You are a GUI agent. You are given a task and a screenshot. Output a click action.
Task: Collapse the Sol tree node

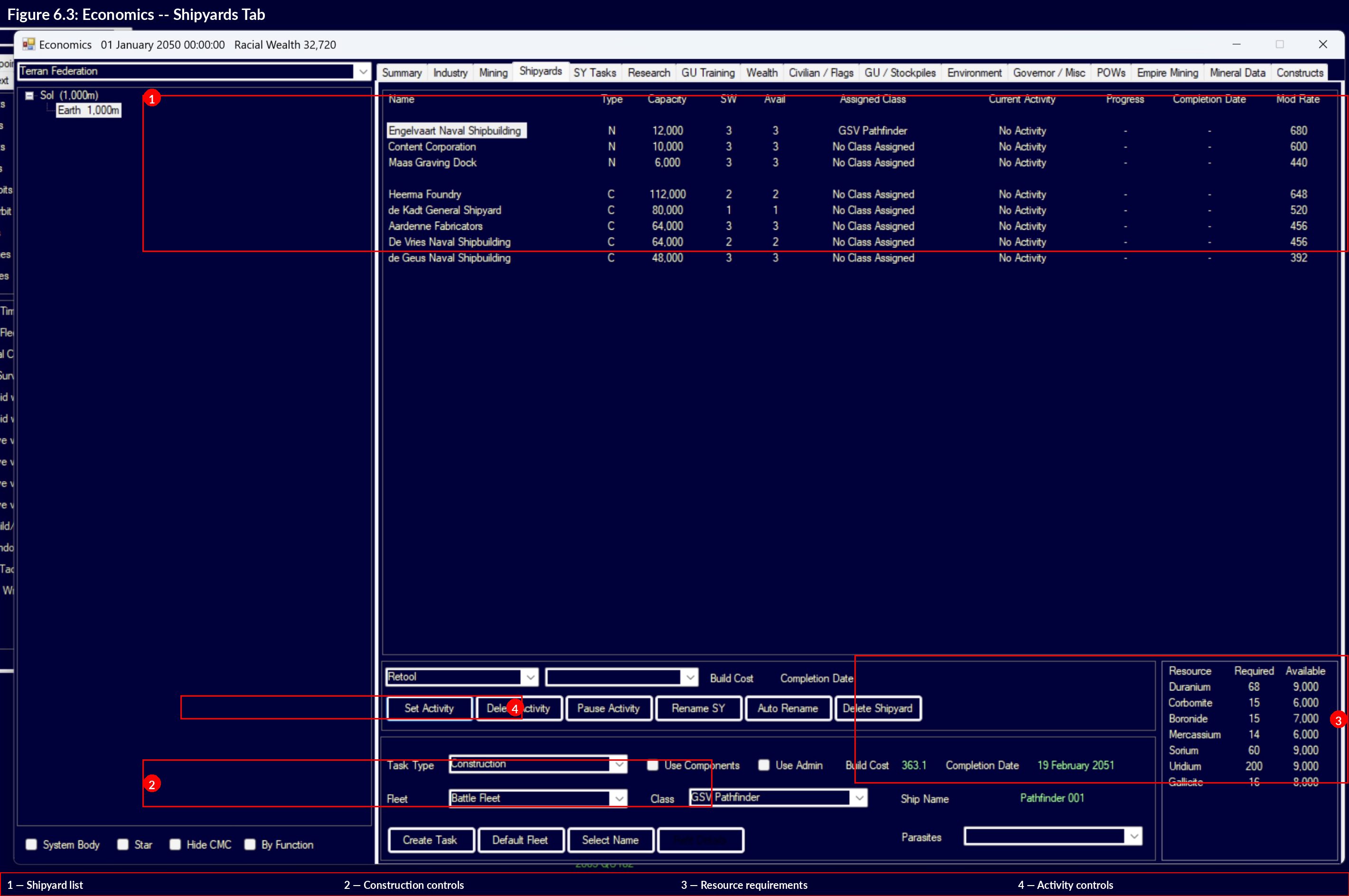point(28,95)
